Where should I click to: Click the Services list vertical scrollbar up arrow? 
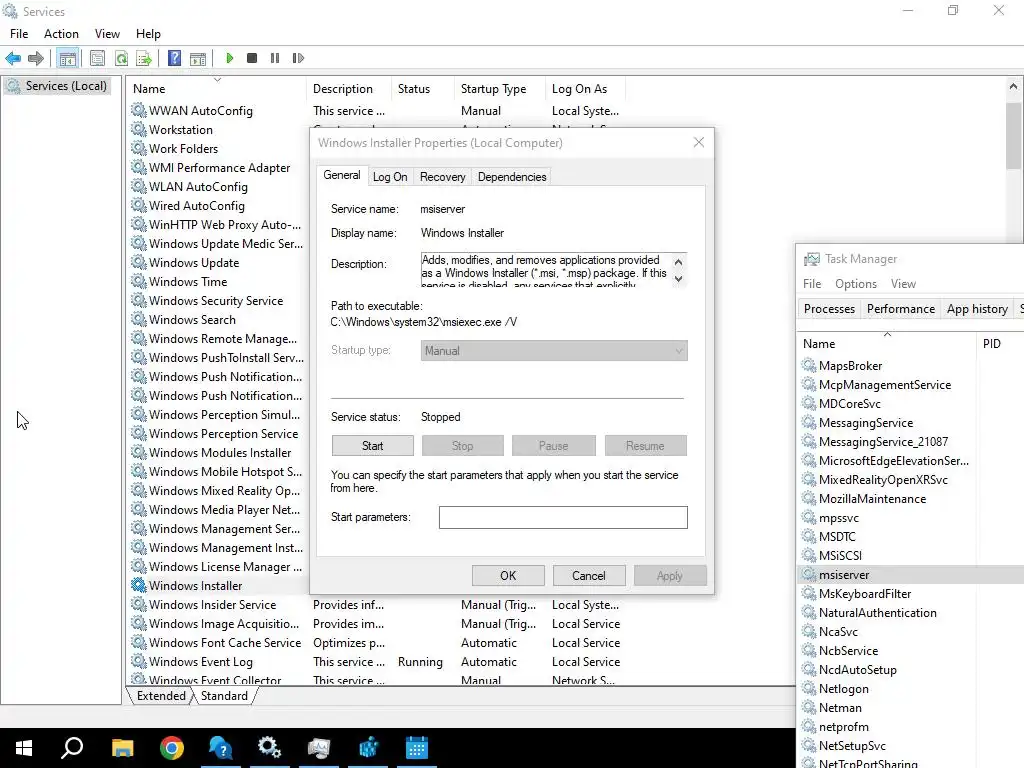pos(1013,86)
